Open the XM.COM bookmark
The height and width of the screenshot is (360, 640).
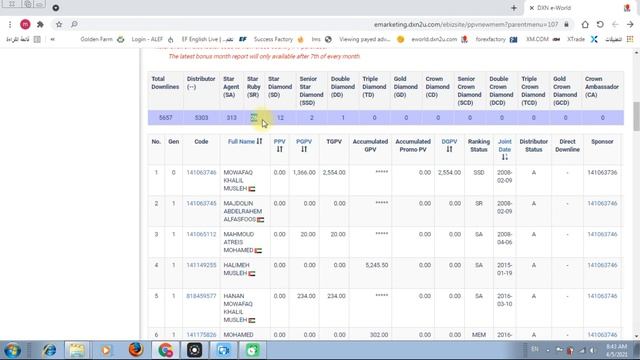[543, 39]
